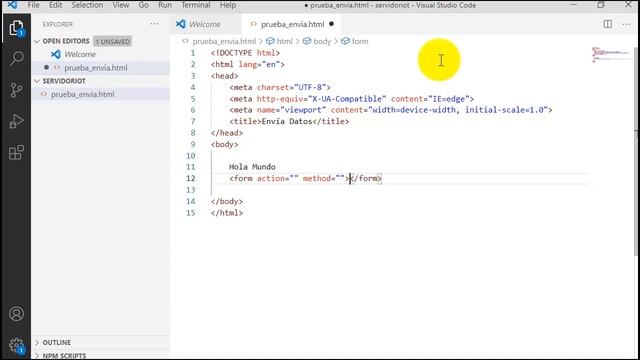Open the File menu
The image size is (640, 360).
(x=33, y=5)
